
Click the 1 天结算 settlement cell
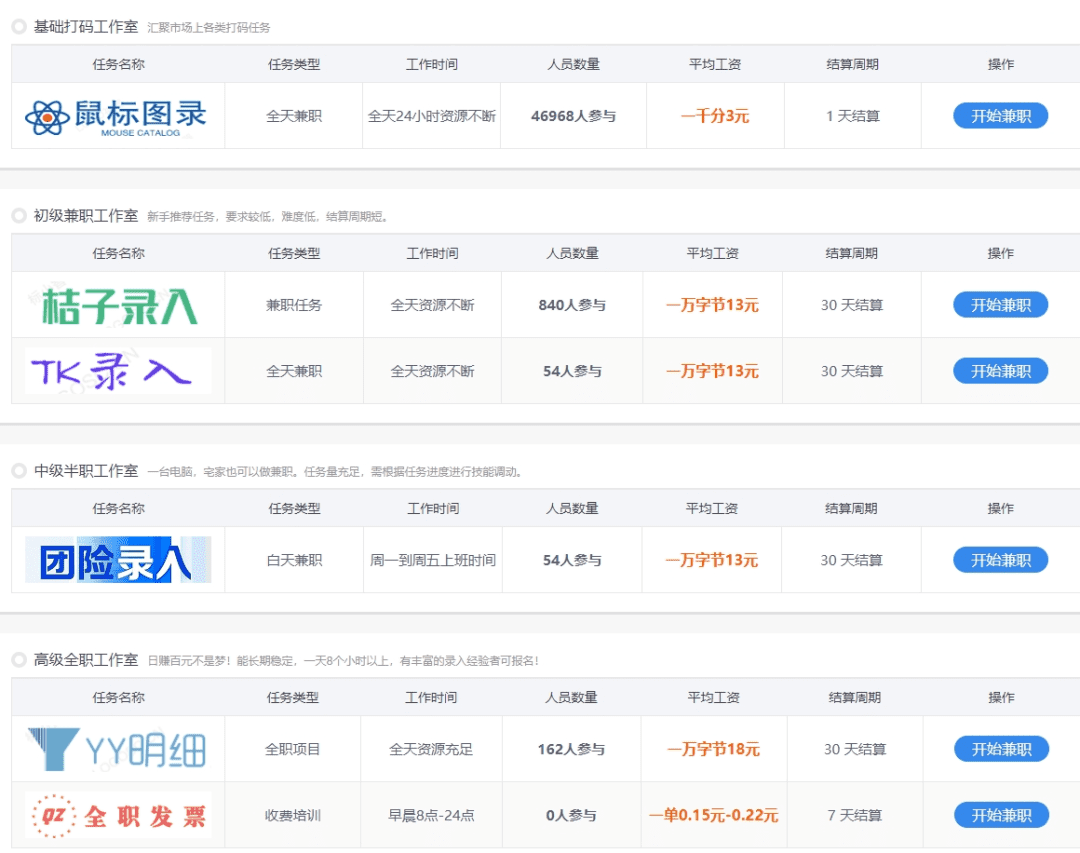pyautogui.click(x=853, y=116)
